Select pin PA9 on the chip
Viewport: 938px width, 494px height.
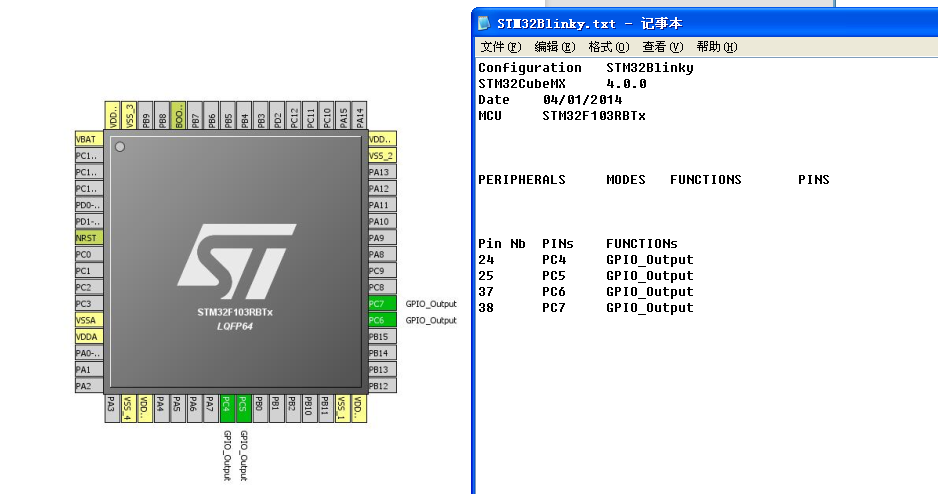pos(382,238)
